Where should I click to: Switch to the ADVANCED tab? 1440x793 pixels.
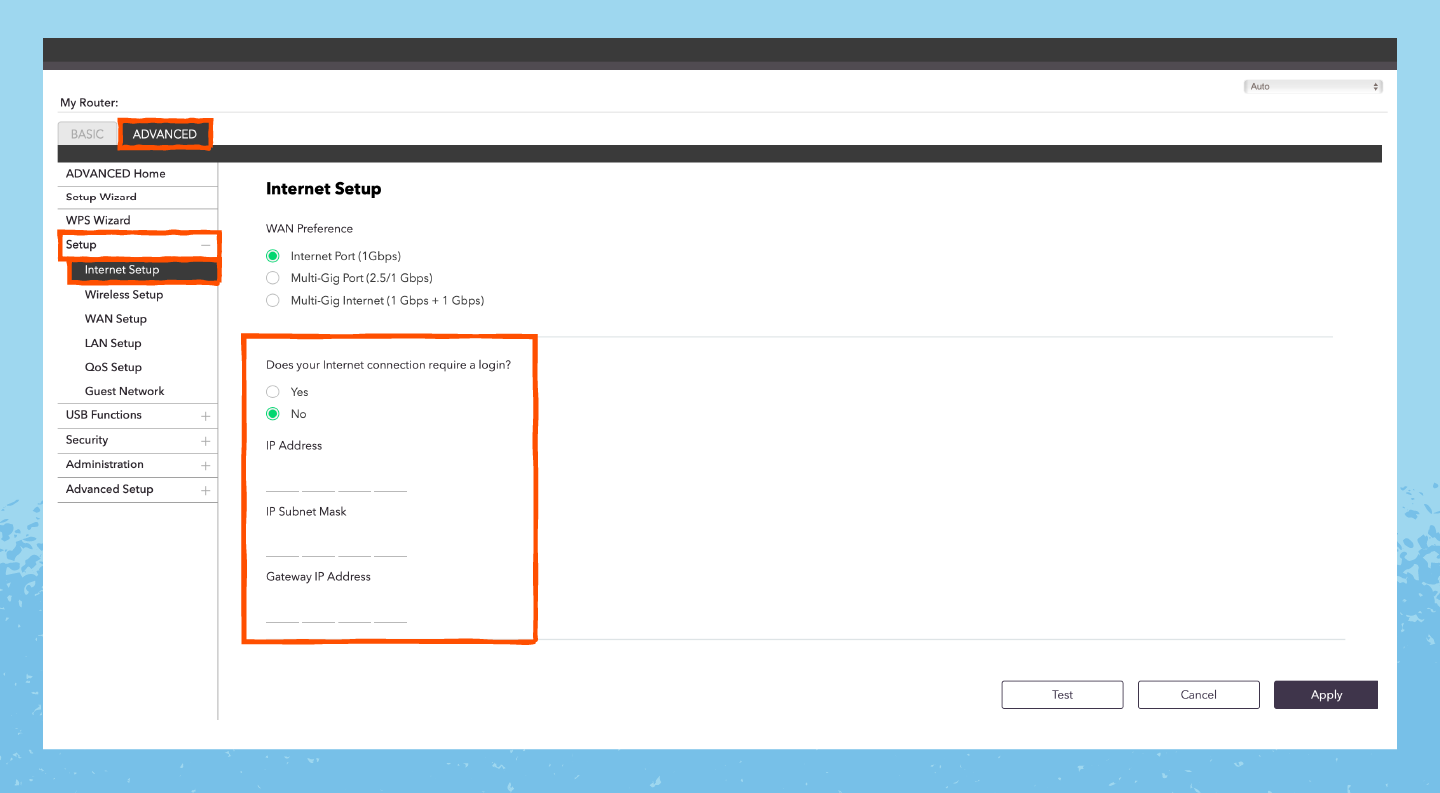tap(165, 134)
